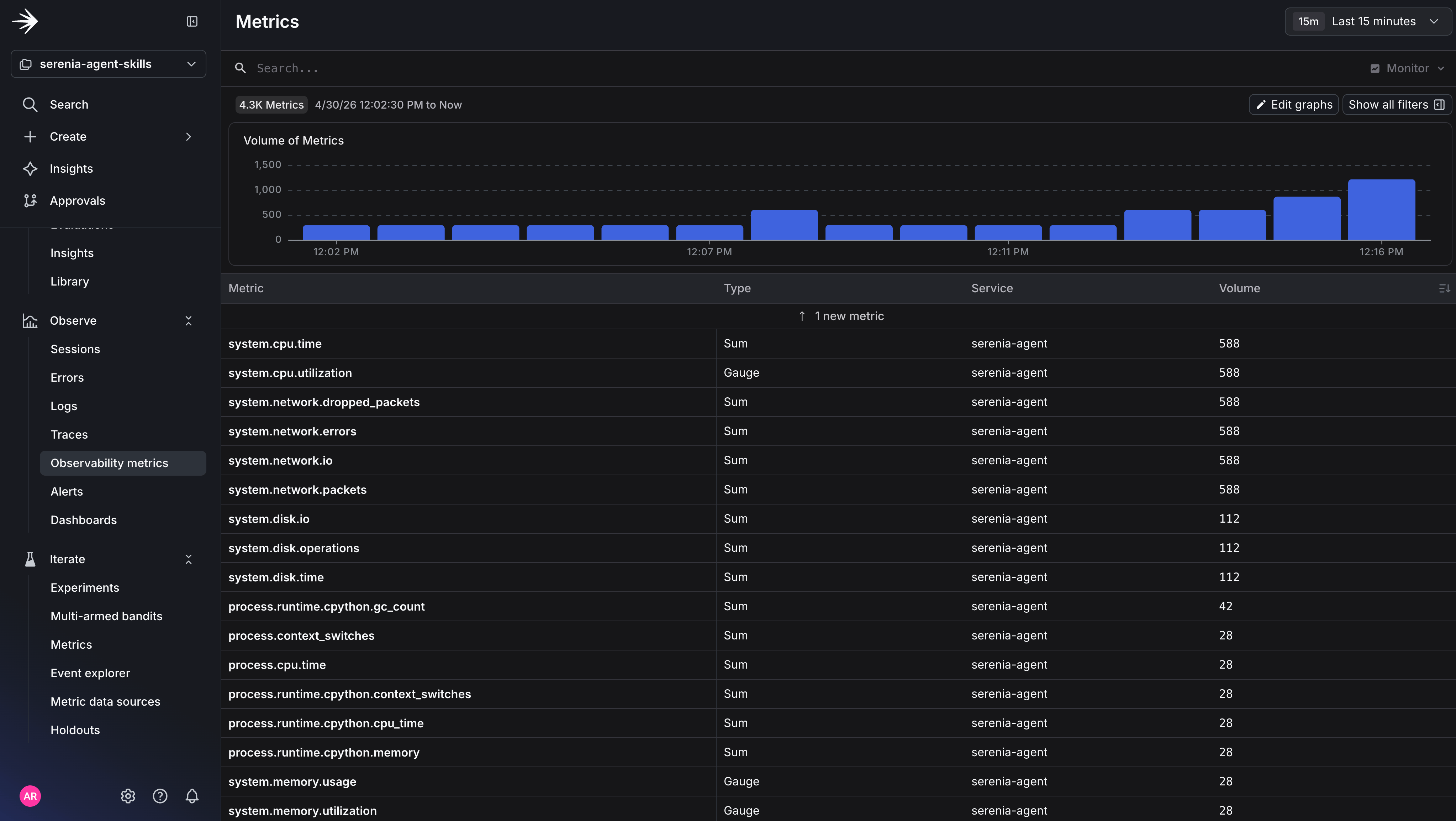Click the metrics Search input field

pos(791,68)
